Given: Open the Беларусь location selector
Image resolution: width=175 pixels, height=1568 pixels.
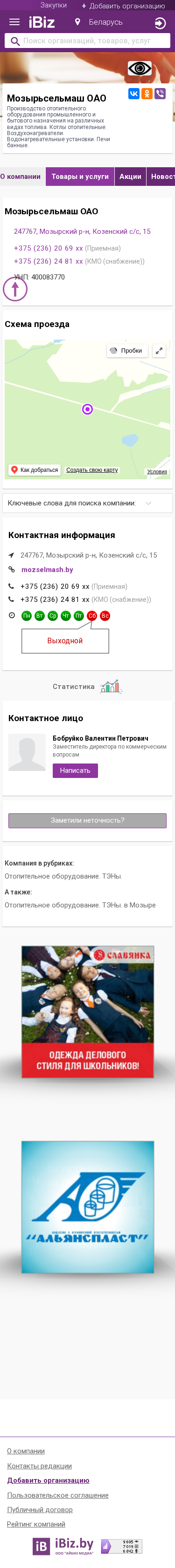Looking at the screenshot, I should tap(99, 22).
